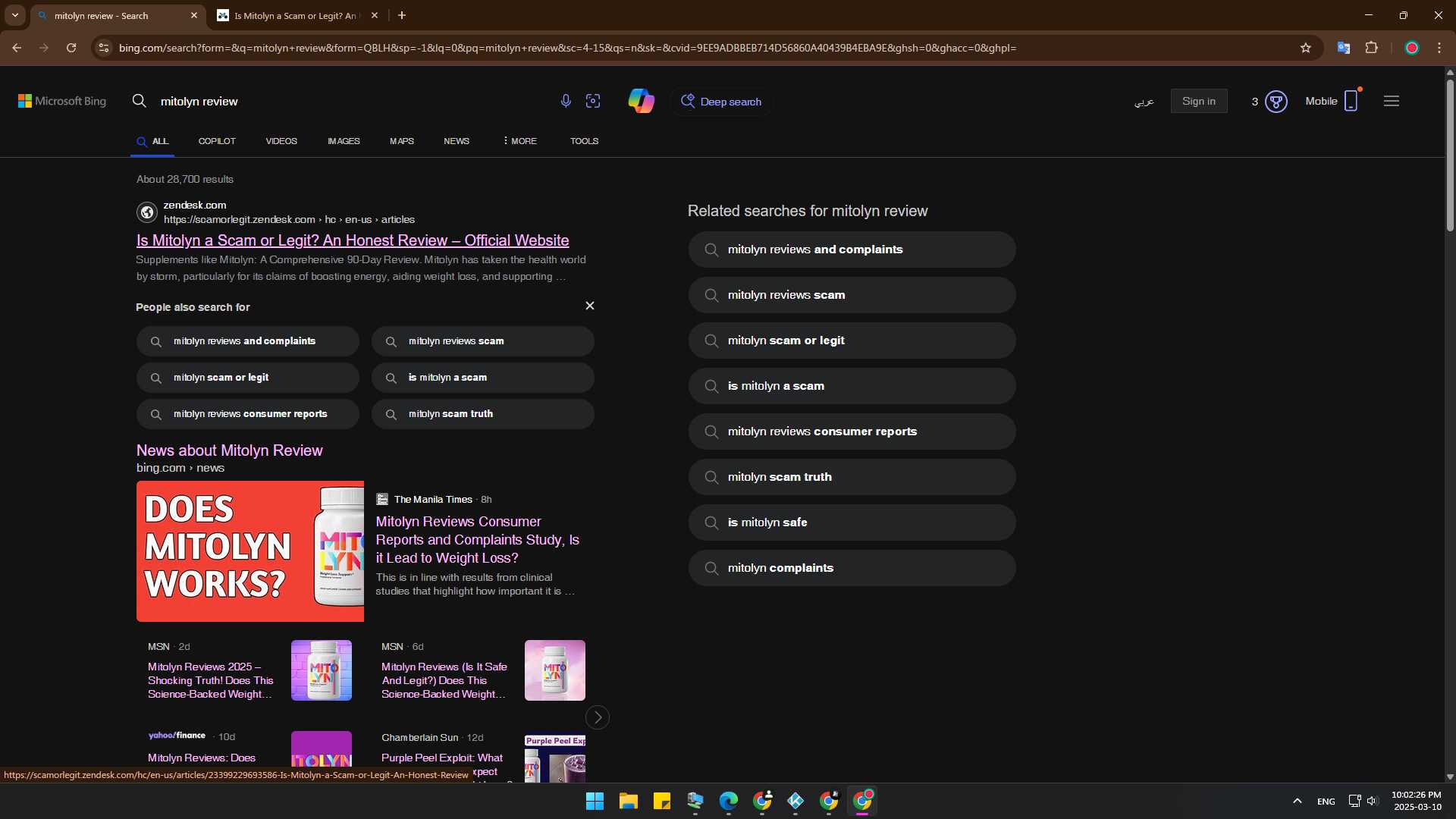Screen dimensions: 1456x819
Task: View site information icon in address bar
Action: pos(104,48)
